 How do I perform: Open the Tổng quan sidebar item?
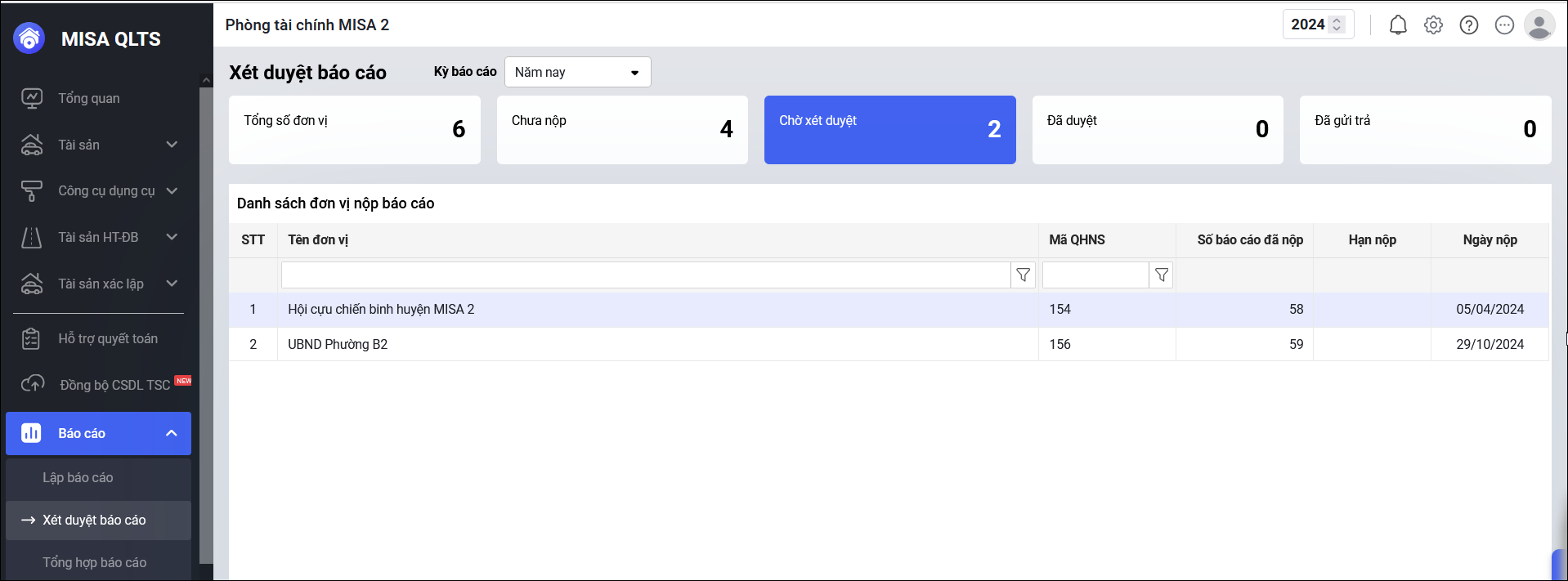(x=88, y=99)
